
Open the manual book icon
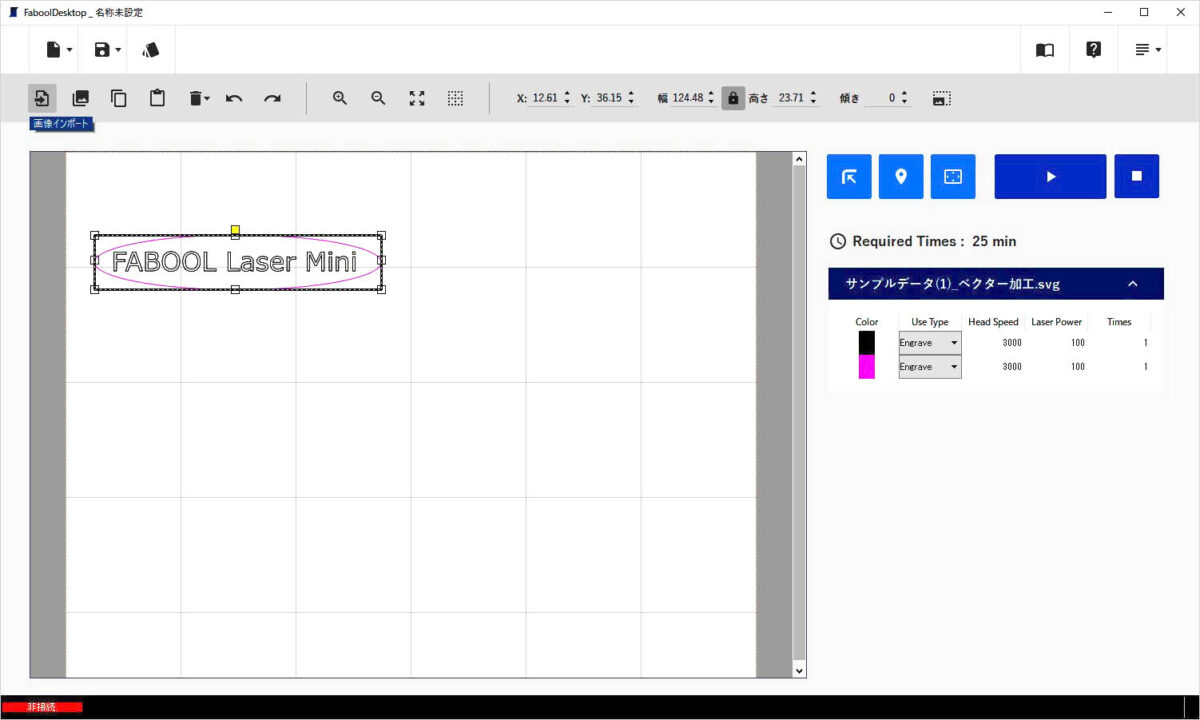pos(1045,49)
